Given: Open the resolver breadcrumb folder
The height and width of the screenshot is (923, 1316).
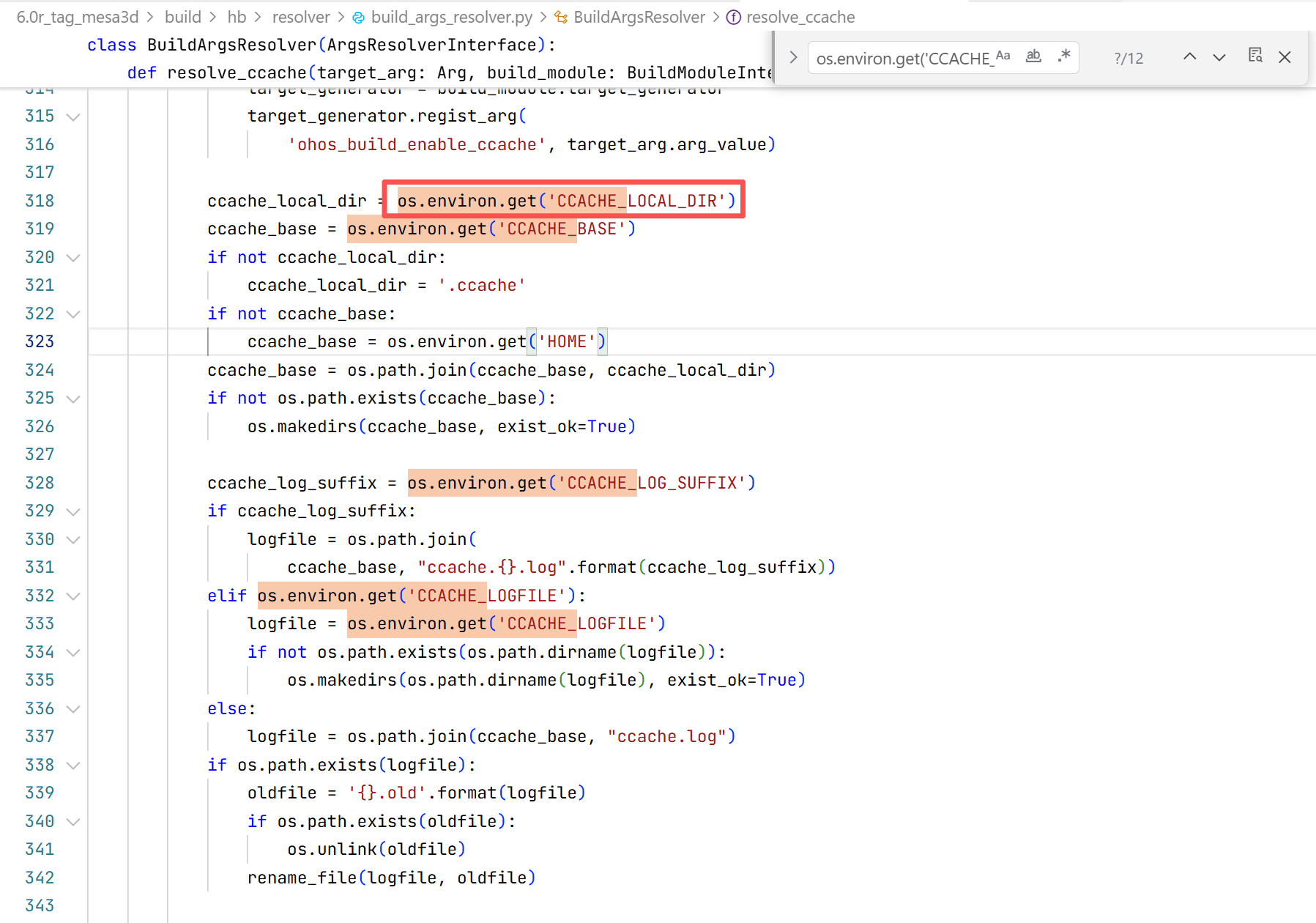Looking at the screenshot, I should (301, 17).
